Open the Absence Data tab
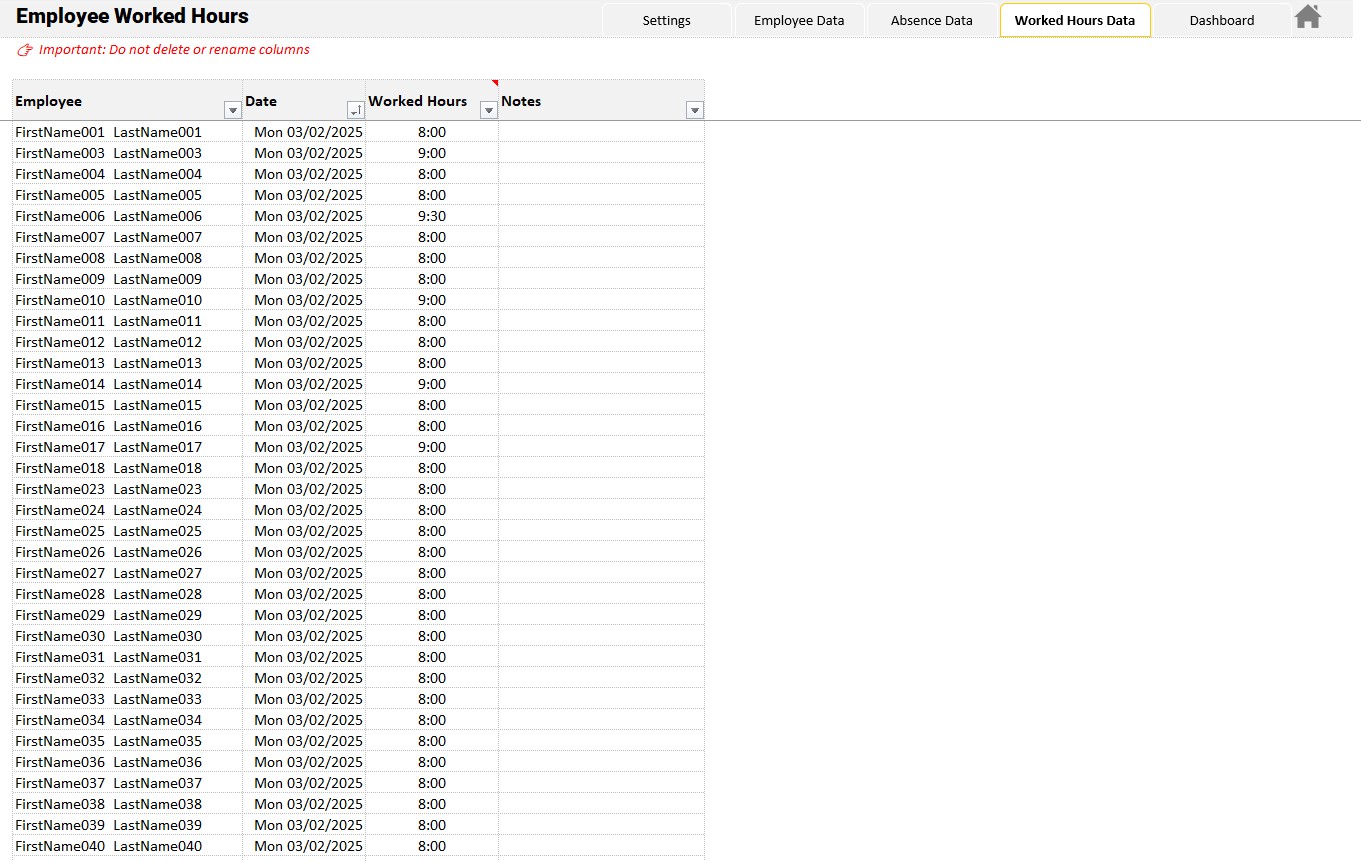 click(931, 20)
